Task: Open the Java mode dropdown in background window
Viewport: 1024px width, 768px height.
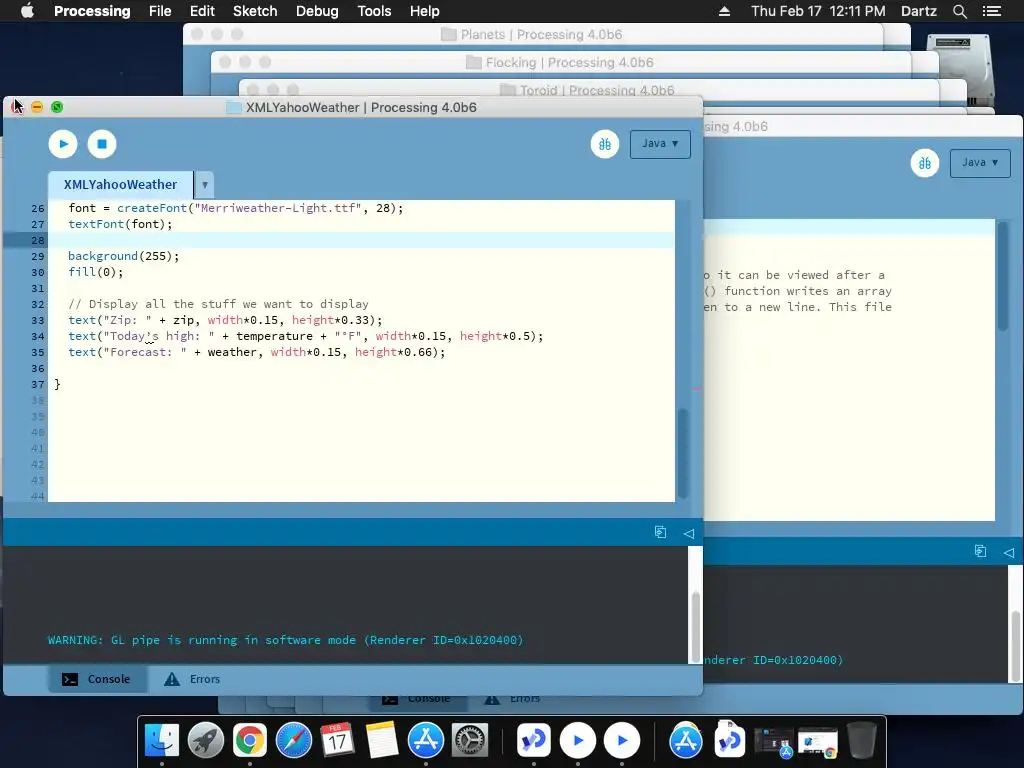Action: [980, 163]
